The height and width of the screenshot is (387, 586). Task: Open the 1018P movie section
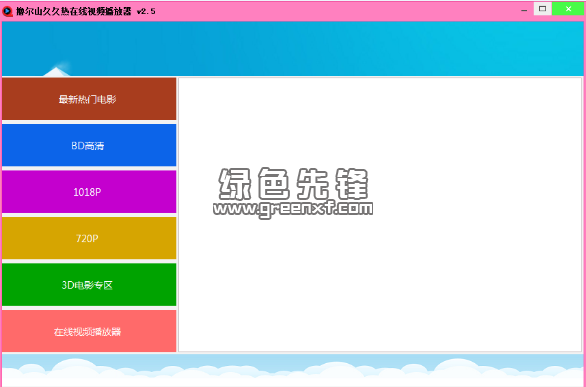tap(89, 192)
